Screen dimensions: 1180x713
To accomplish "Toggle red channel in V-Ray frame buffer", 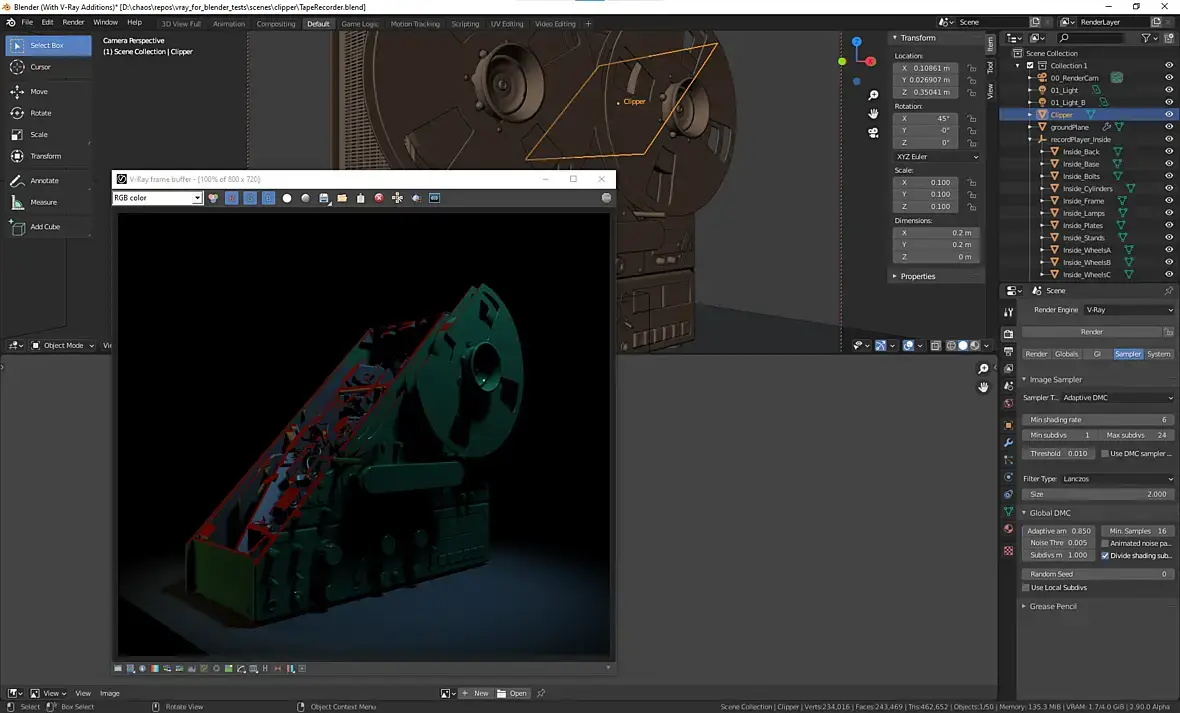I will [232, 198].
